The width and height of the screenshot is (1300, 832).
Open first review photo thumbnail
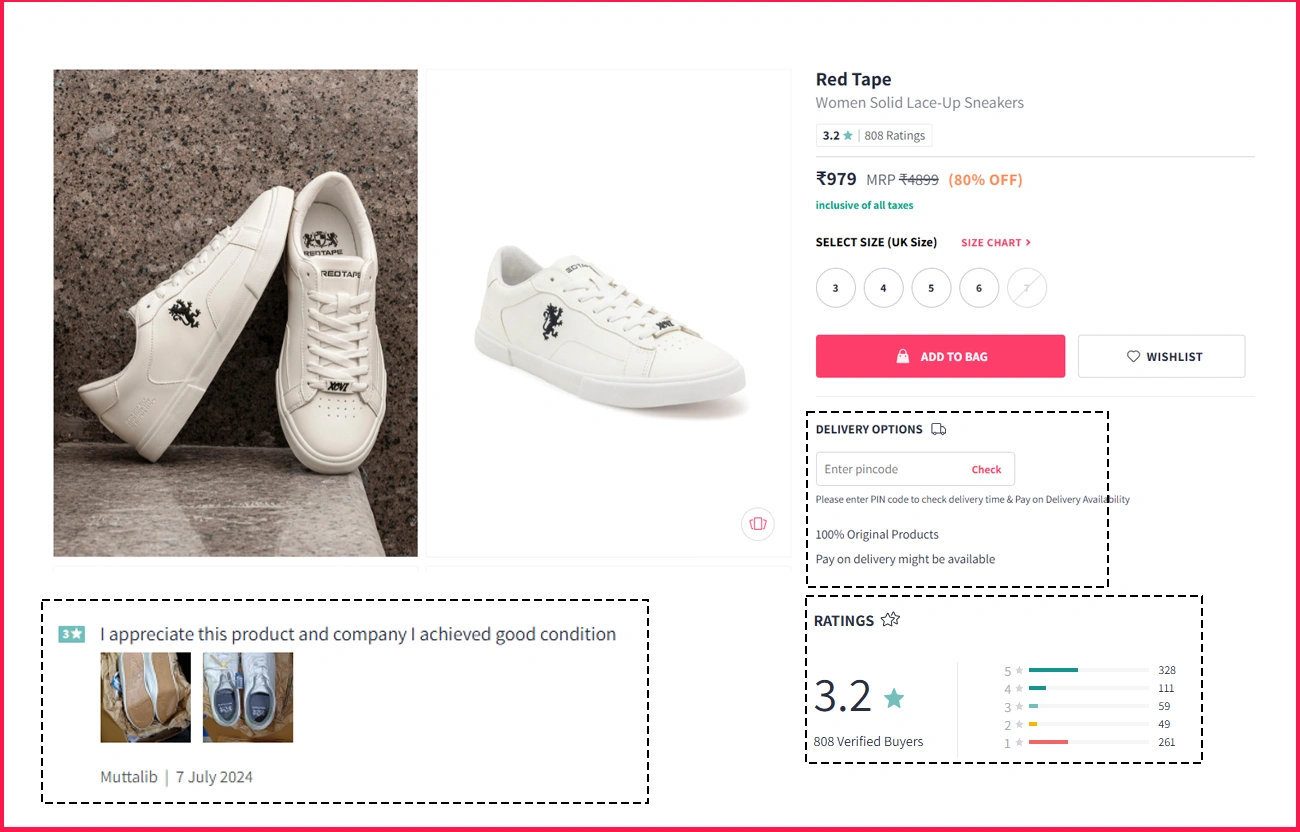pos(145,697)
